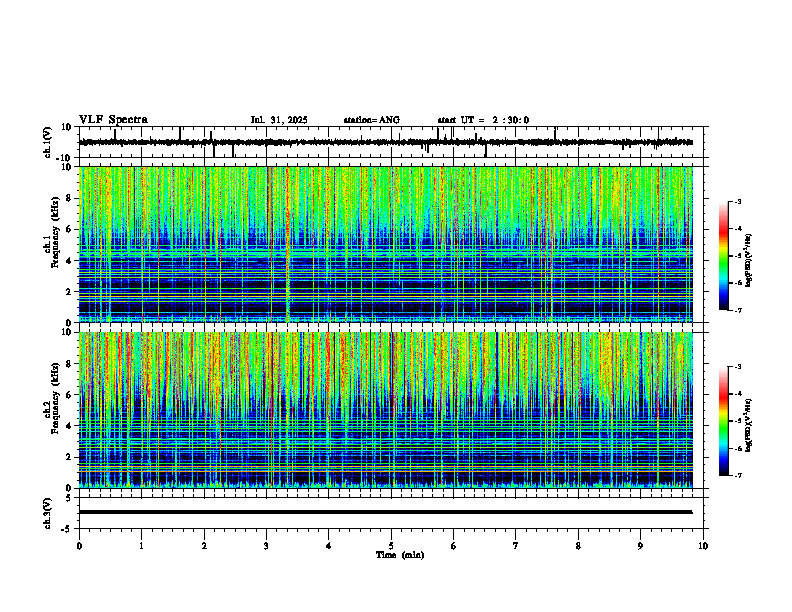The height and width of the screenshot is (612, 792).
Task: Click time axis tick label "8"
Action: (578, 546)
